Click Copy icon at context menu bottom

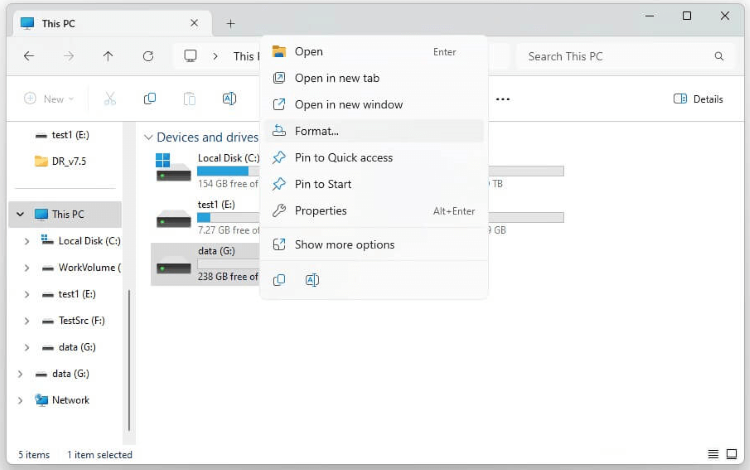tap(279, 280)
